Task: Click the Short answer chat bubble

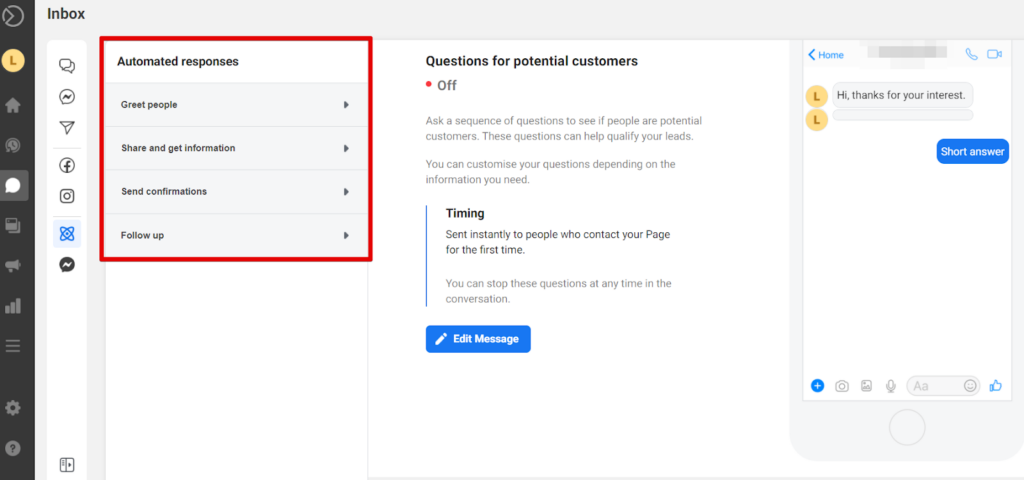Action: pyautogui.click(x=972, y=152)
